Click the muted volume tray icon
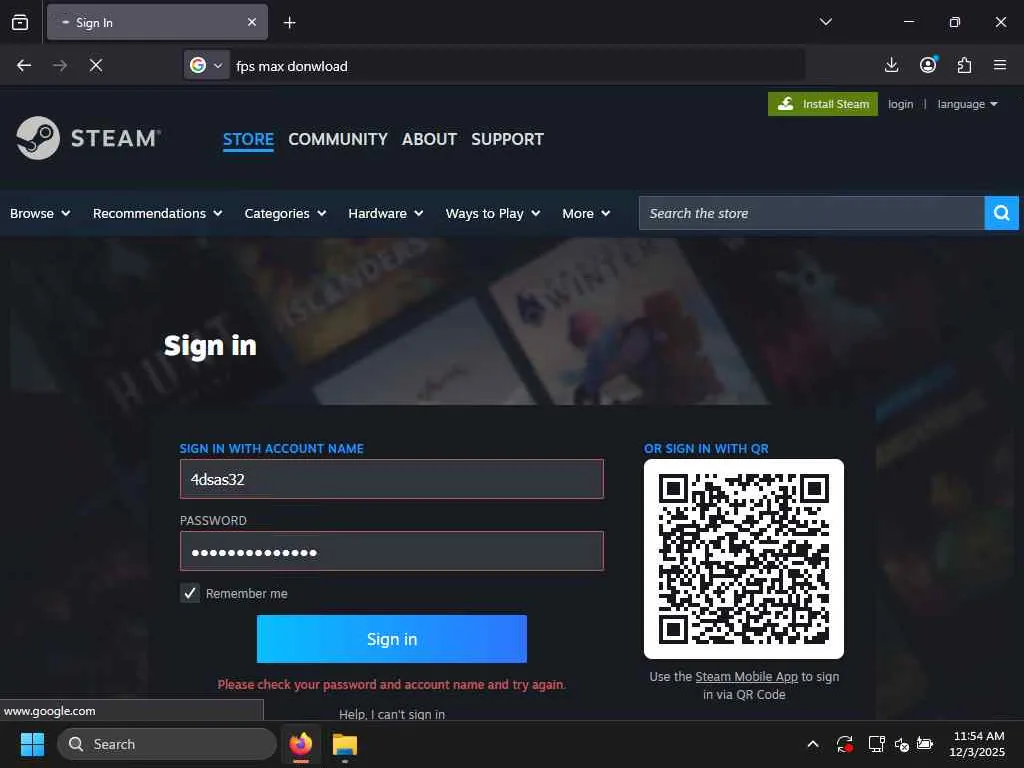 pyautogui.click(x=902, y=744)
